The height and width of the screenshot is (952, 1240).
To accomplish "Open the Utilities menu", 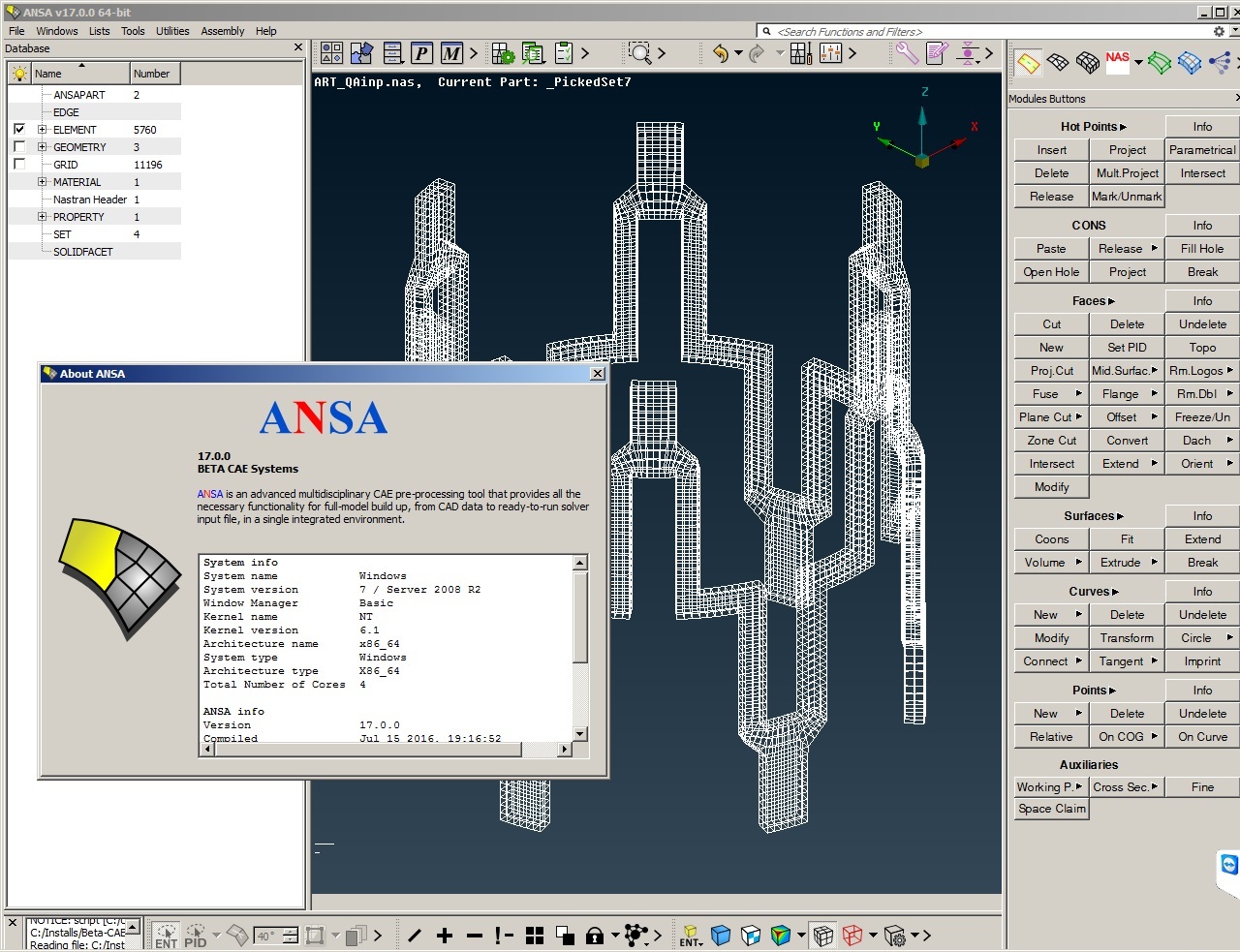I will 172,31.
